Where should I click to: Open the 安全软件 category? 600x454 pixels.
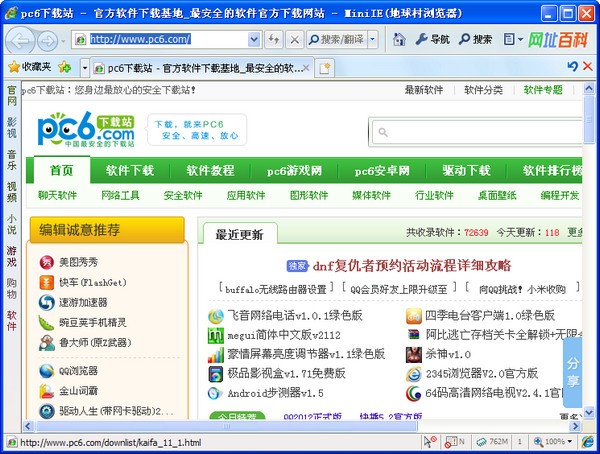click(x=183, y=195)
